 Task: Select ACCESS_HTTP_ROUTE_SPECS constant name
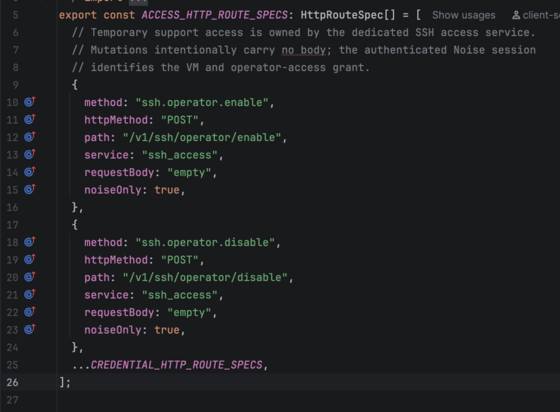(215, 15)
